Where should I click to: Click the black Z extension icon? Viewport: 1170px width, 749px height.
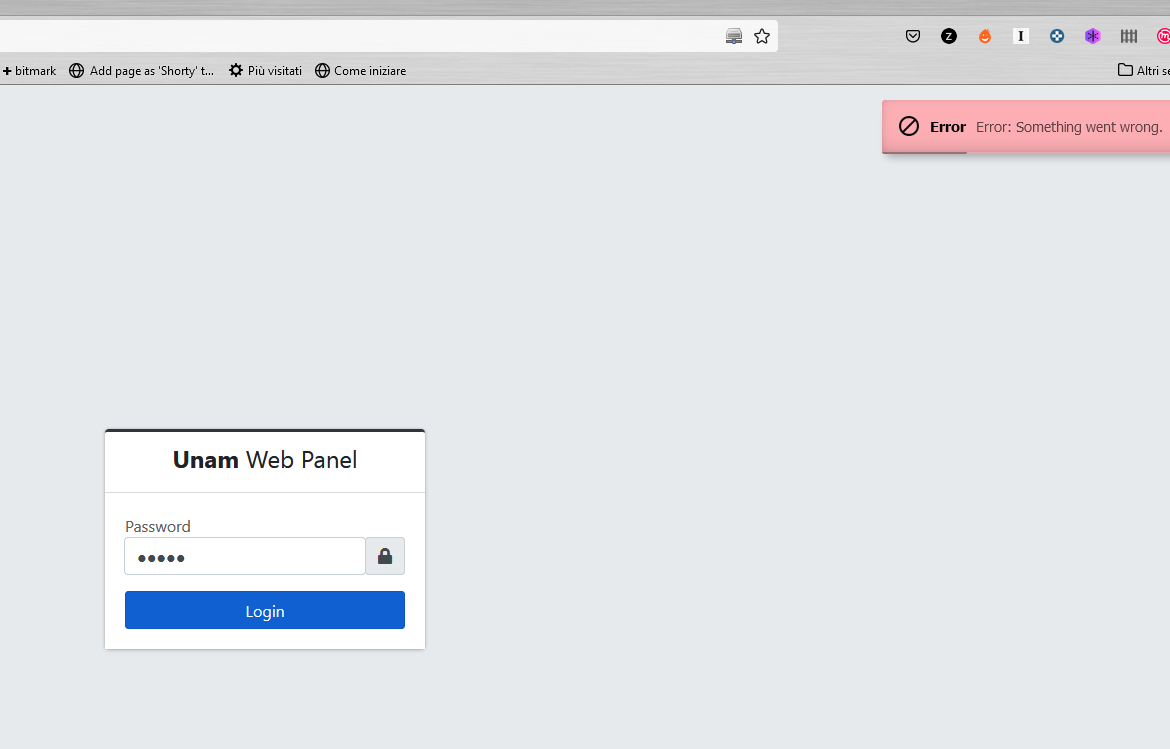pyautogui.click(x=948, y=36)
